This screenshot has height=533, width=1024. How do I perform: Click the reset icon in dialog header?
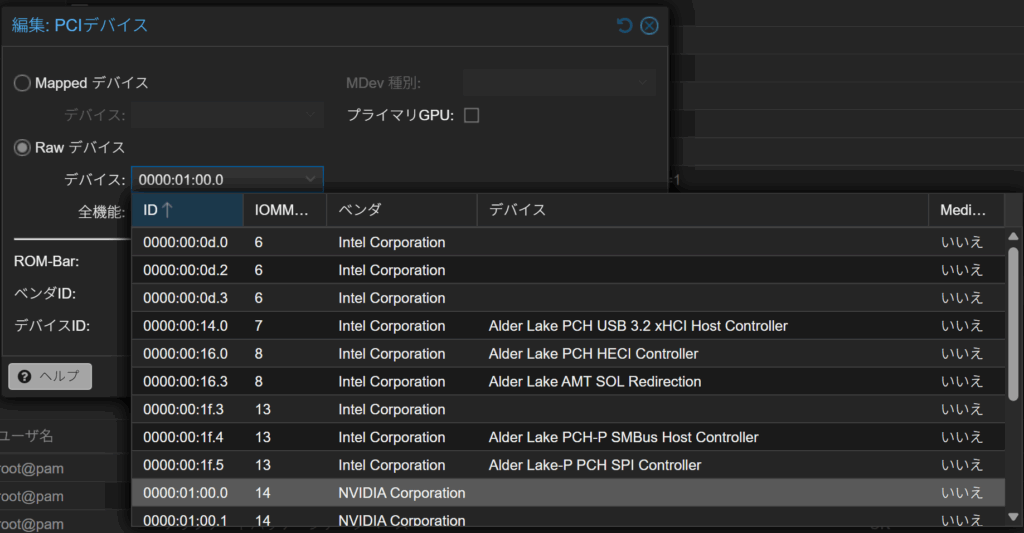point(625,25)
